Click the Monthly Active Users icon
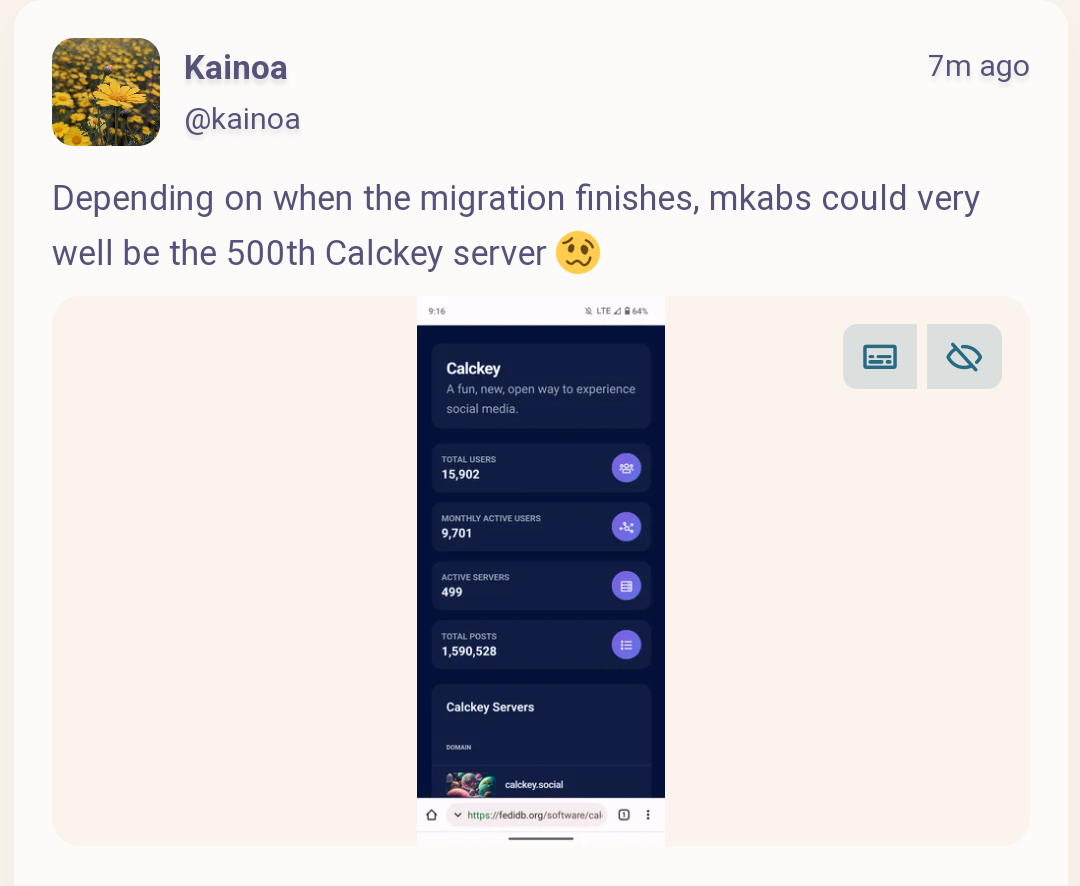Viewport: 1080px width, 886px height. [626, 526]
